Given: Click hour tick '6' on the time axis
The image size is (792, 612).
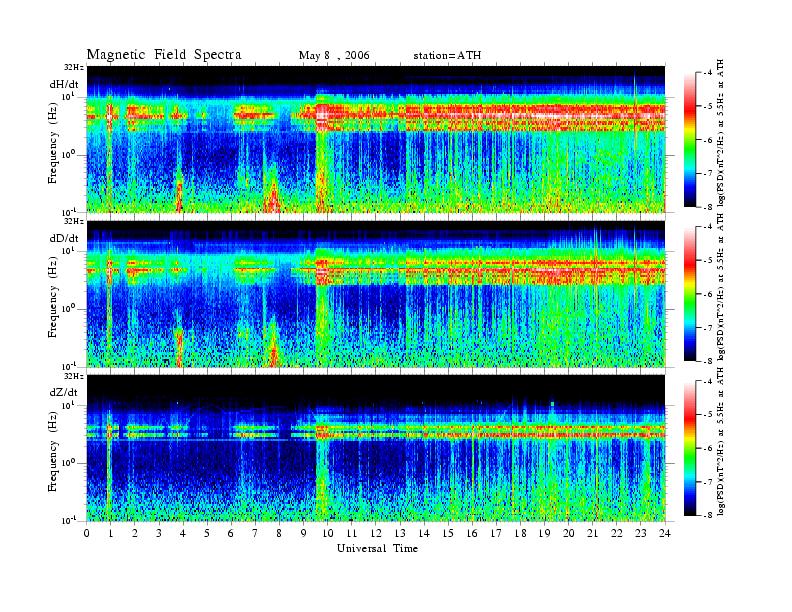Looking at the screenshot, I should click(231, 534).
